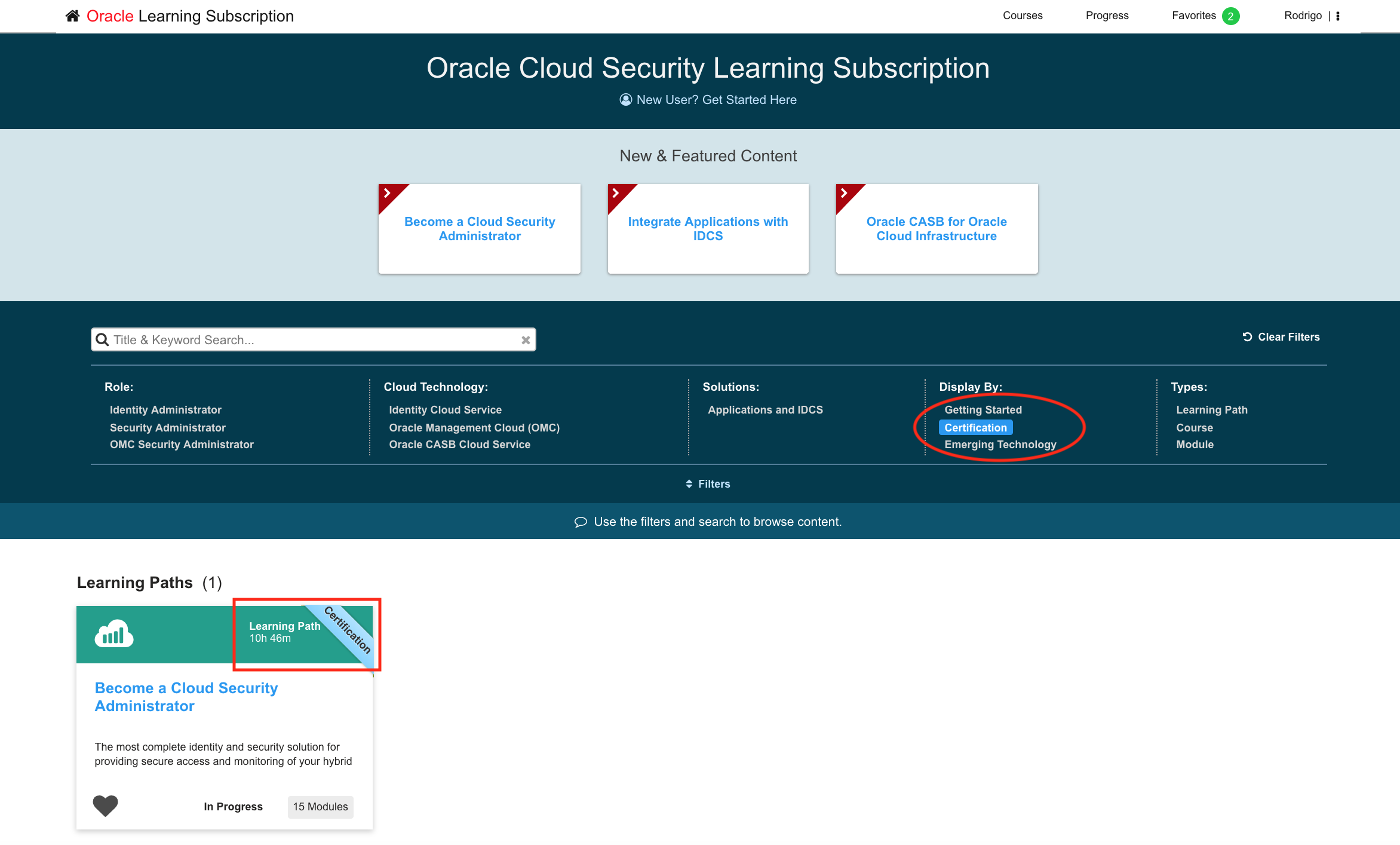Screen dimensions: 1400x845
Task: Click the speech bubble hint icon
Action: tap(581, 522)
